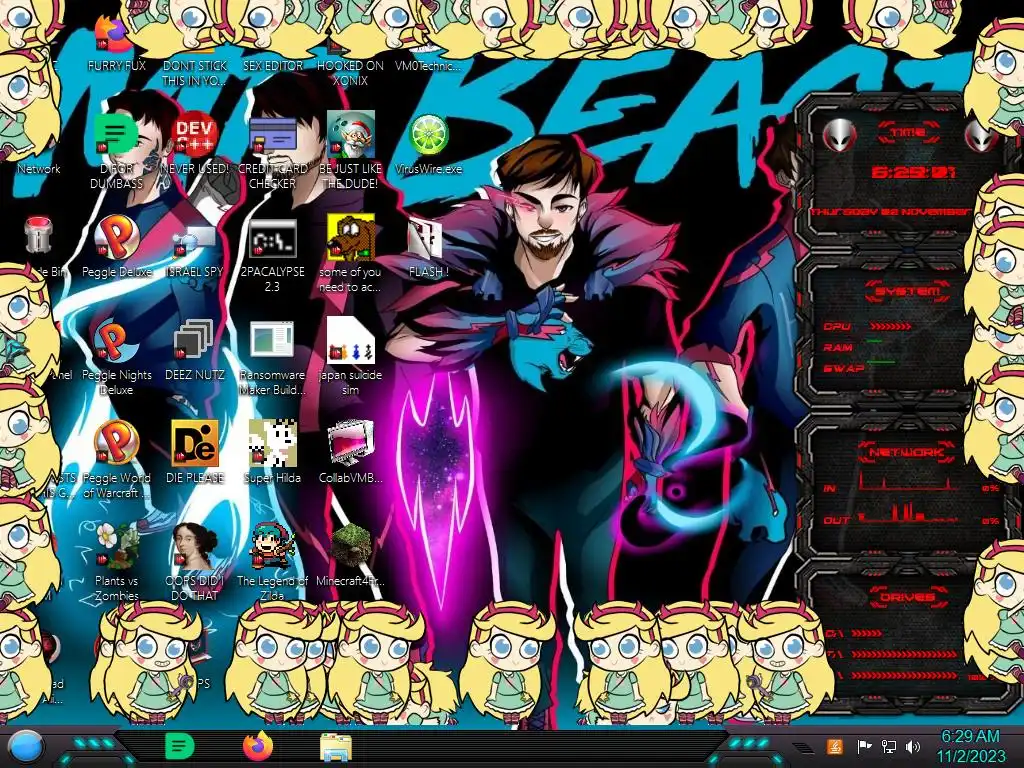Open CollabVMB... desktop icon
This screenshot has height=768, width=1024.
click(350, 452)
